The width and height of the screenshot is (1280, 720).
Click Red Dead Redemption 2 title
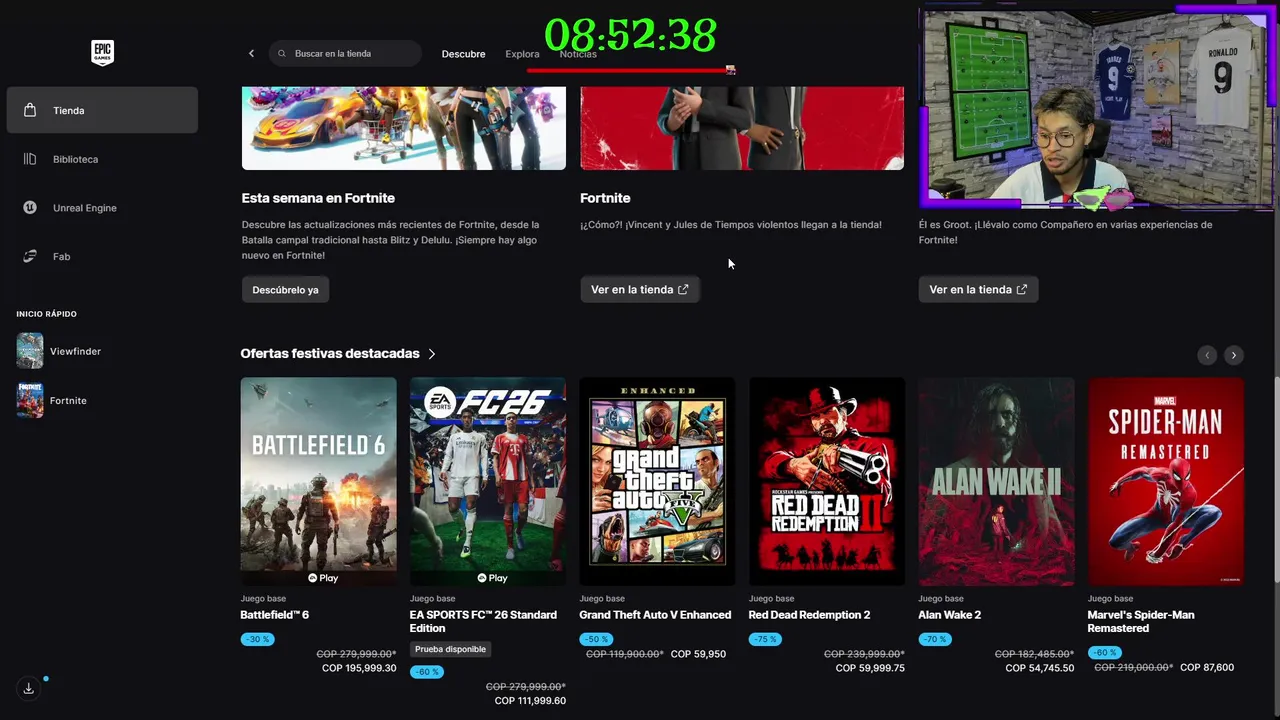tap(809, 615)
